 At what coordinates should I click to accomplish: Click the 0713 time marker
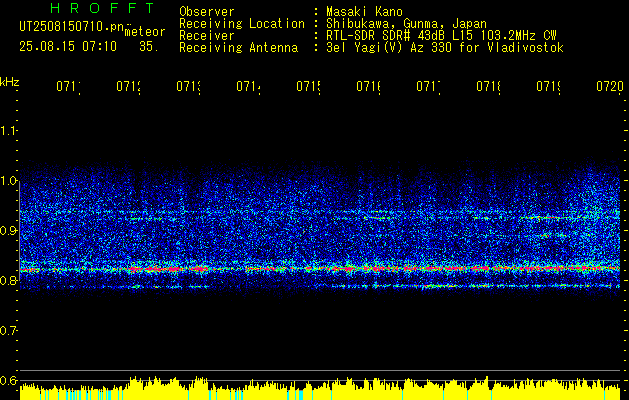pos(188,87)
